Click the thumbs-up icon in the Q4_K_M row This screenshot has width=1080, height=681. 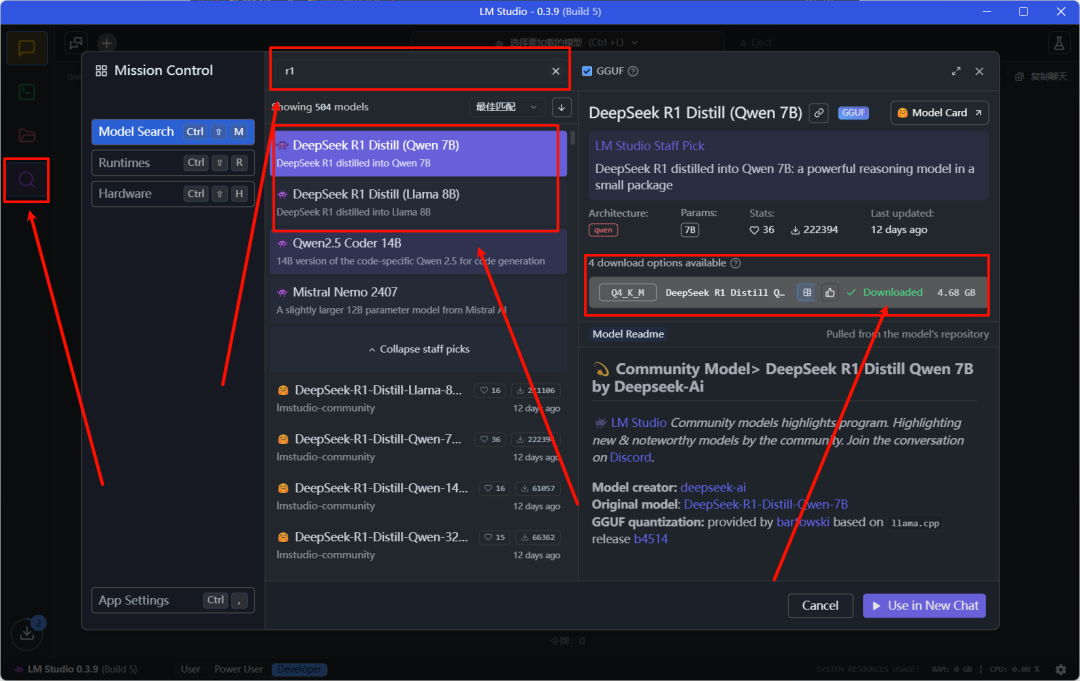click(x=829, y=293)
